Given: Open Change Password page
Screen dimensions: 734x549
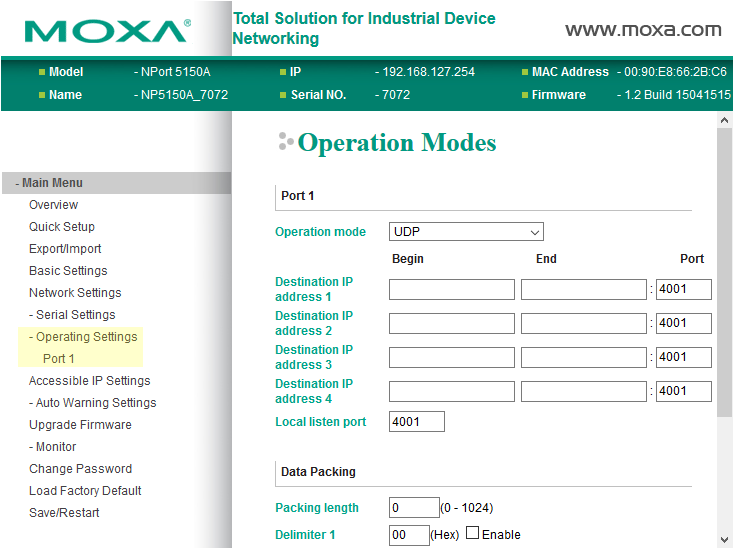Looking at the screenshot, I should click(x=80, y=469).
